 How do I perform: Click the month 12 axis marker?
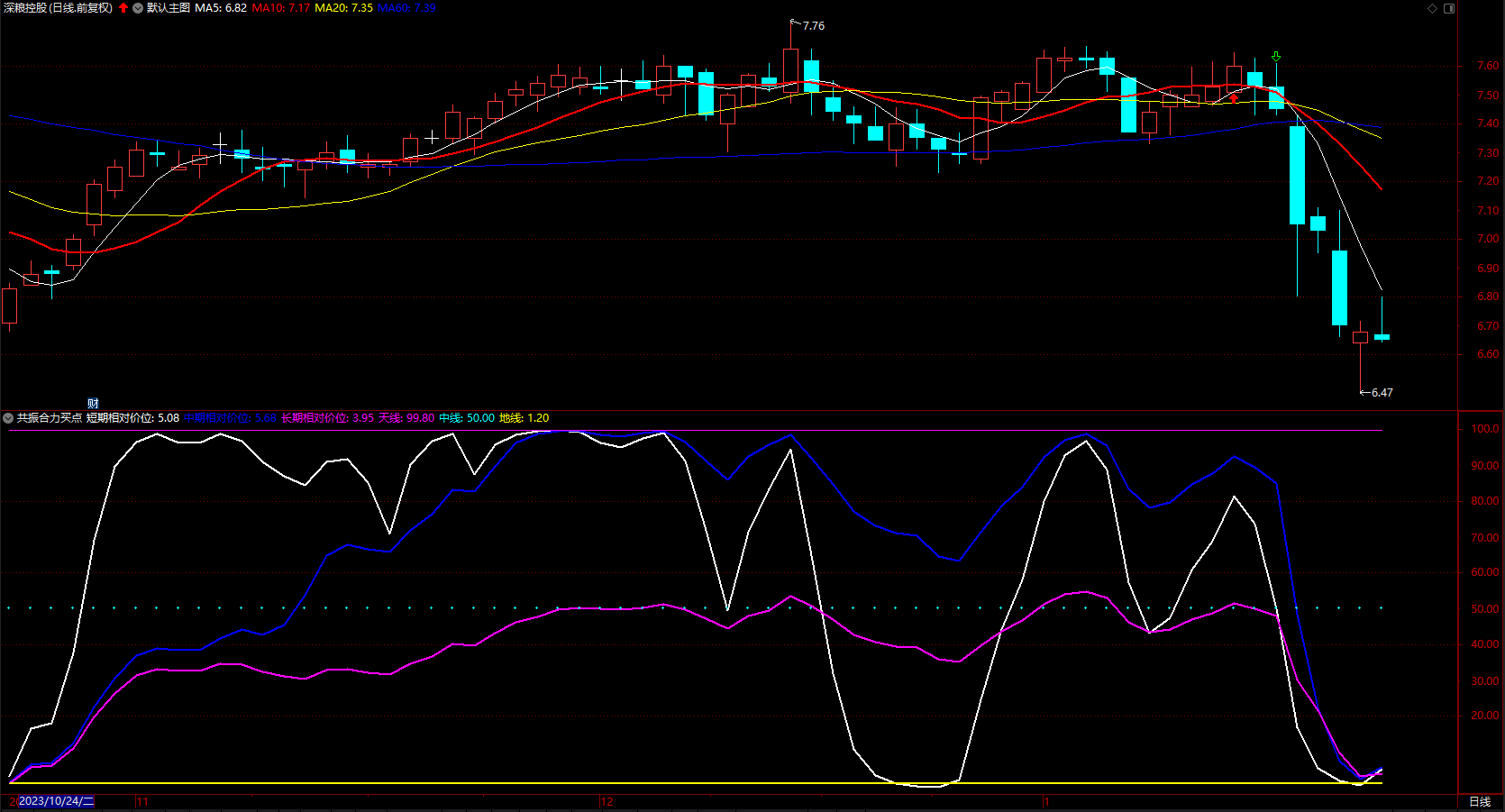pos(607,801)
